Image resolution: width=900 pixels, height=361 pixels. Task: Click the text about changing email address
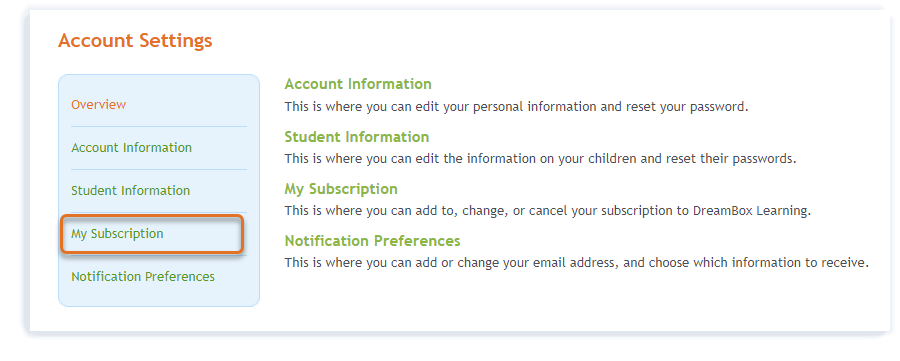[x=577, y=263]
